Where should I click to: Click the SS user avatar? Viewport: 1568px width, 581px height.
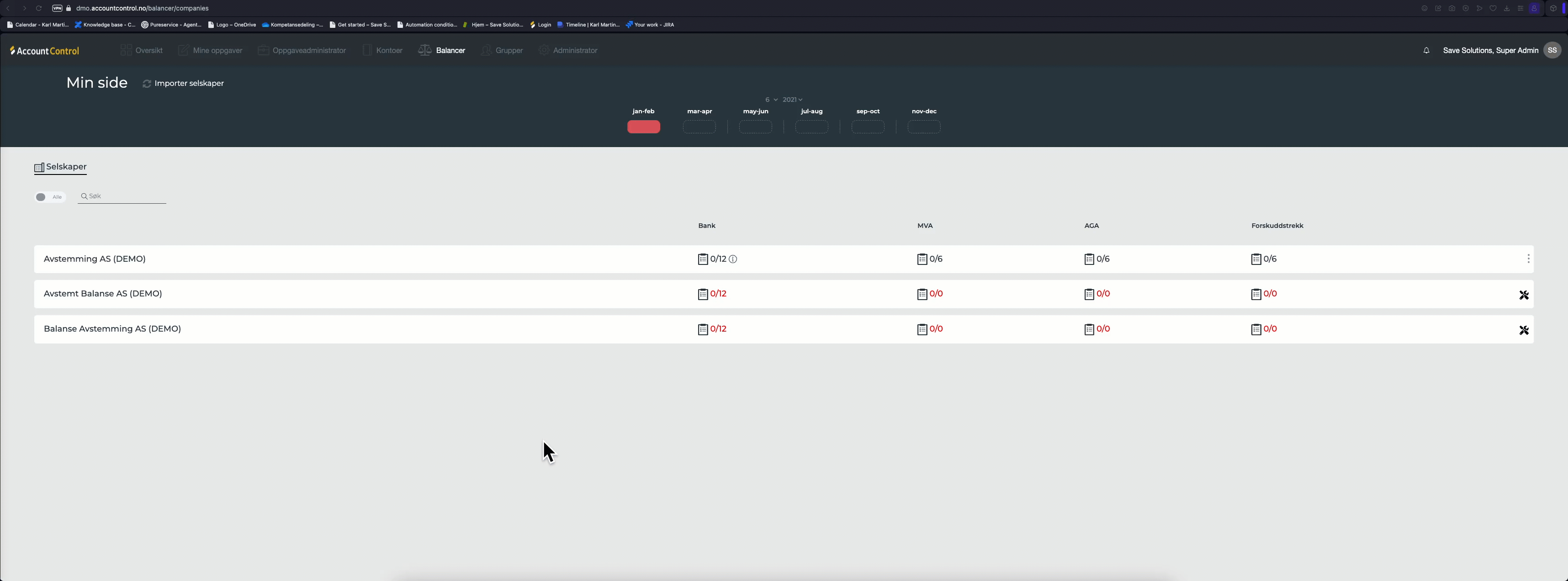click(x=1552, y=51)
